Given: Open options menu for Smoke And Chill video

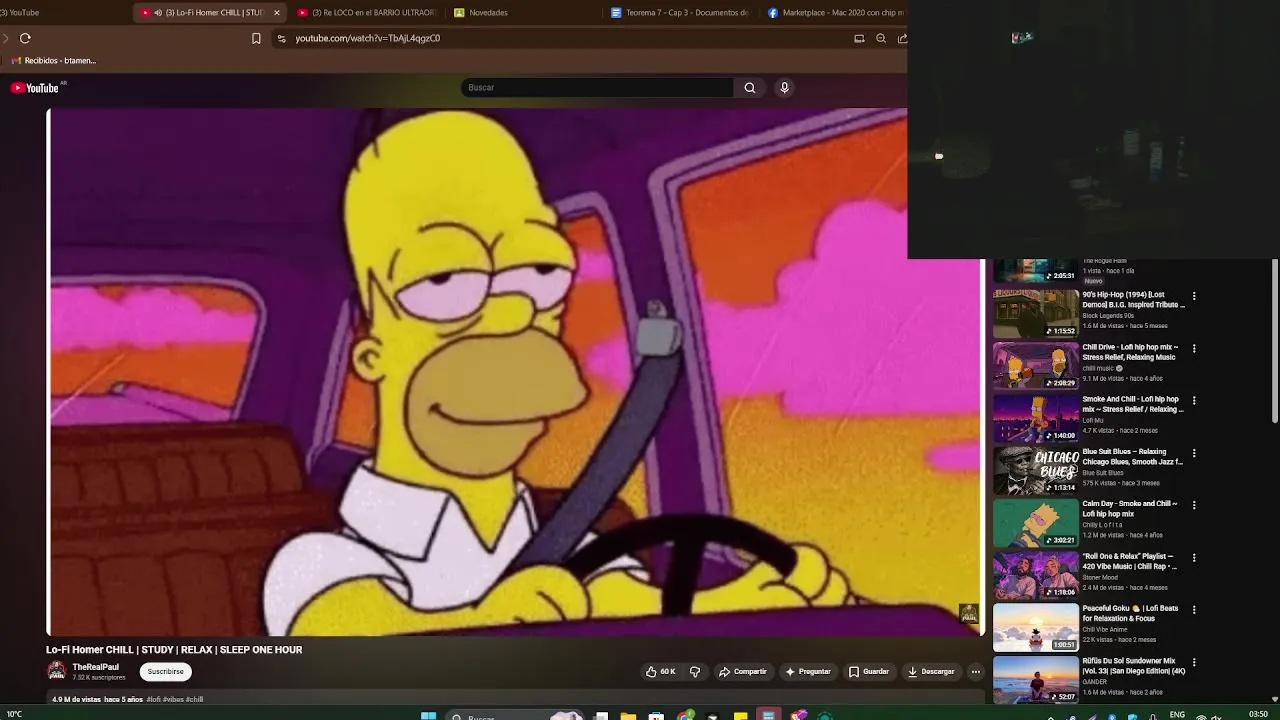Looking at the screenshot, I should point(1193,400).
